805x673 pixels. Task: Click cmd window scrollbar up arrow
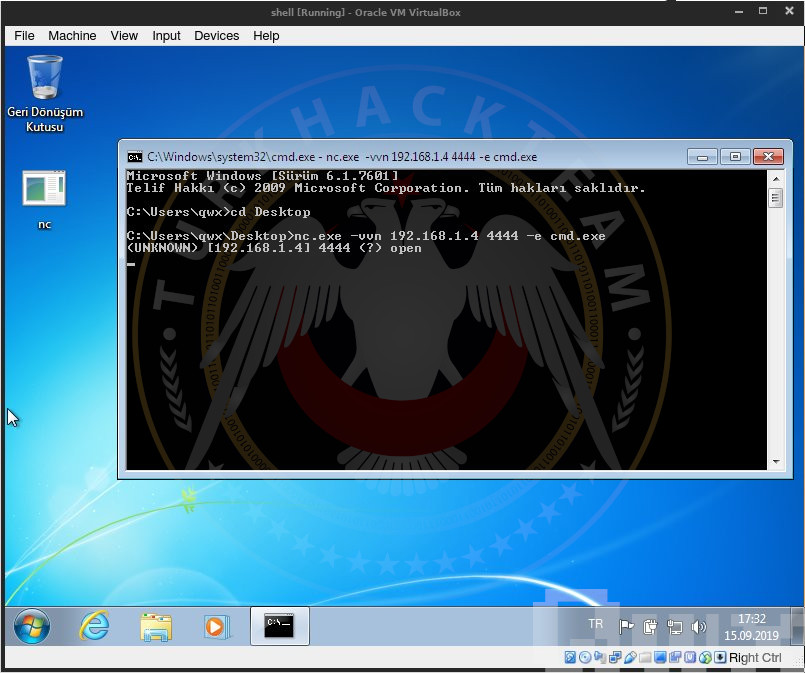tap(776, 179)
